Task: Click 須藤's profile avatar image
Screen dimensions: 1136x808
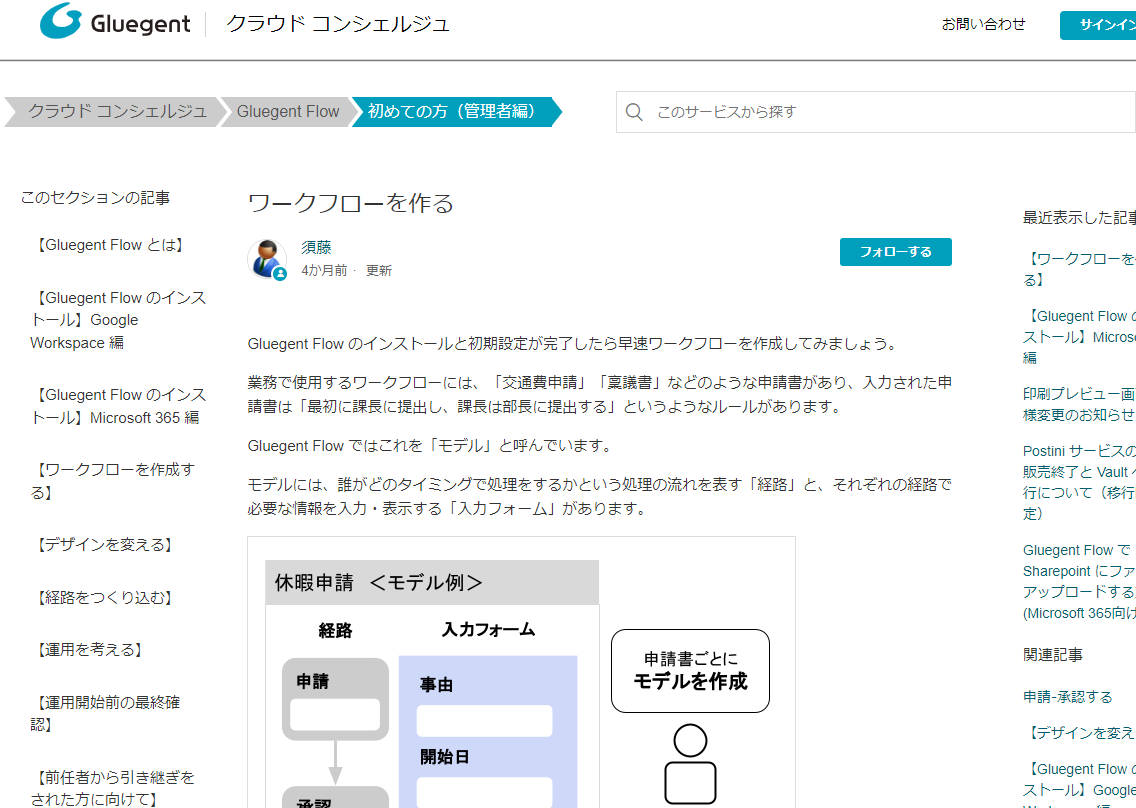Action: [x=267, y=259]
